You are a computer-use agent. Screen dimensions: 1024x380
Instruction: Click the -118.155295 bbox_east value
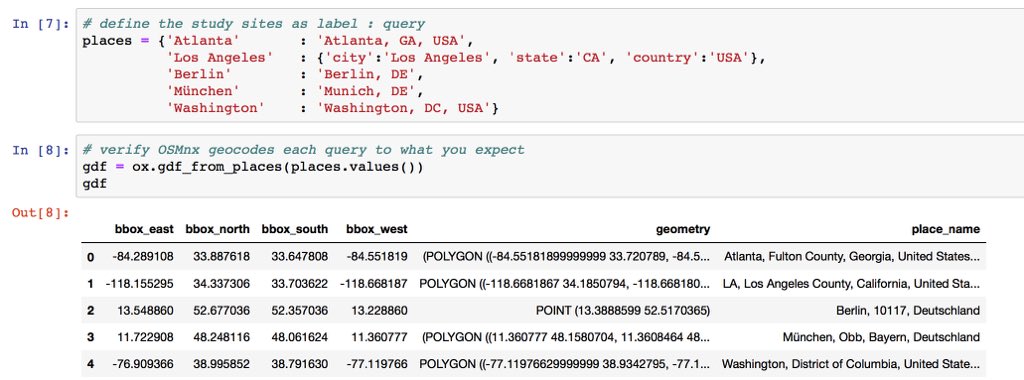(139, 284)
